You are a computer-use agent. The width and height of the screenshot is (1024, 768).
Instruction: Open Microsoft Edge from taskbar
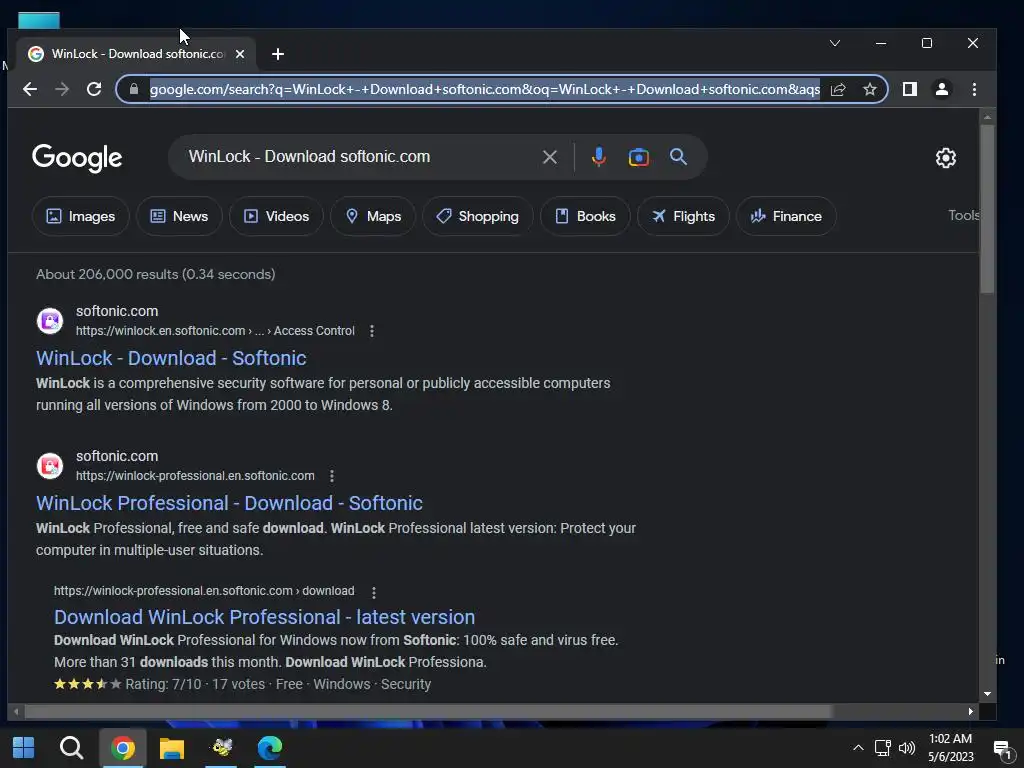(270, 748)
